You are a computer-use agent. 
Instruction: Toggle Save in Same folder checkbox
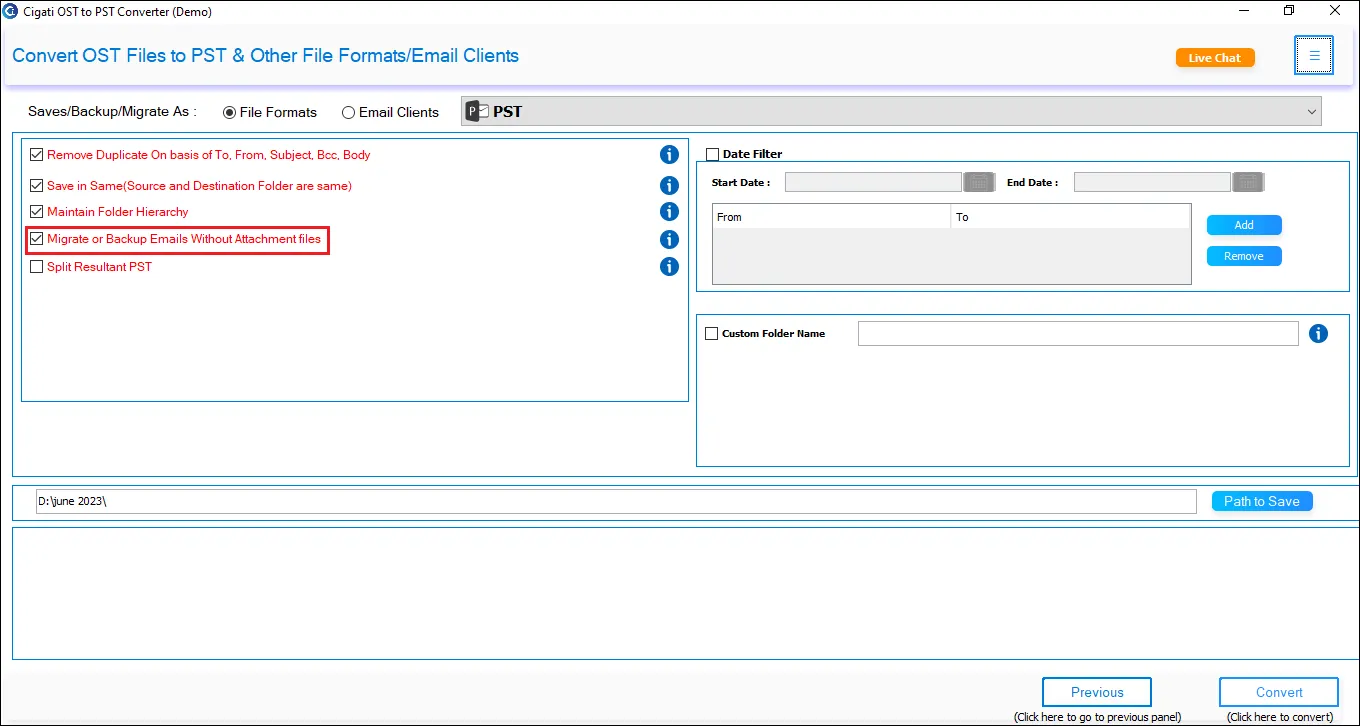click(37, 185)
